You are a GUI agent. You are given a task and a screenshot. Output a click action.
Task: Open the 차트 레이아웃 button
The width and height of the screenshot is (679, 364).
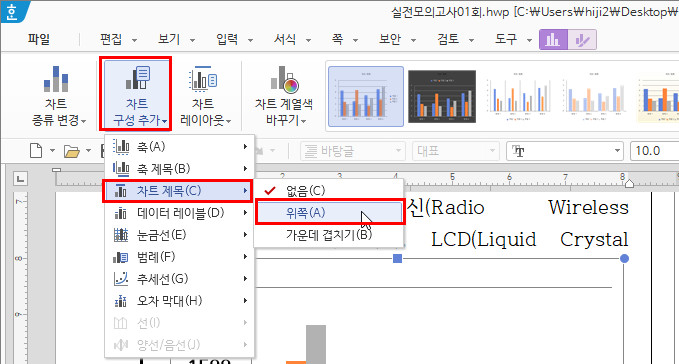[205, 96]
